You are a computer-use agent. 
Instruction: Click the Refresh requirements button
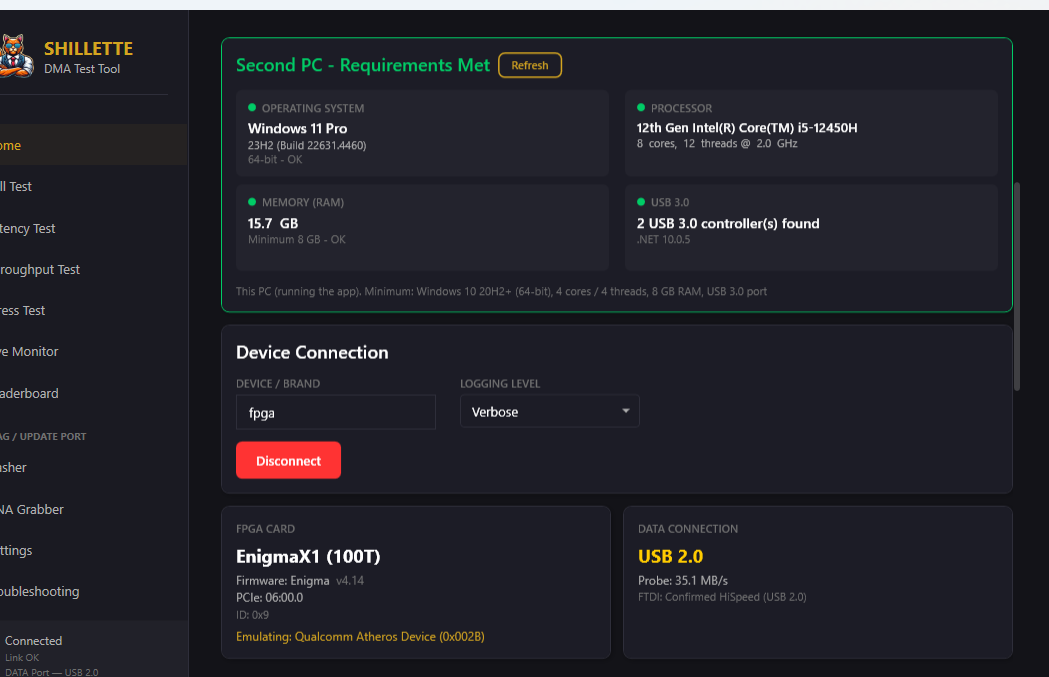(x=530, y=66)
